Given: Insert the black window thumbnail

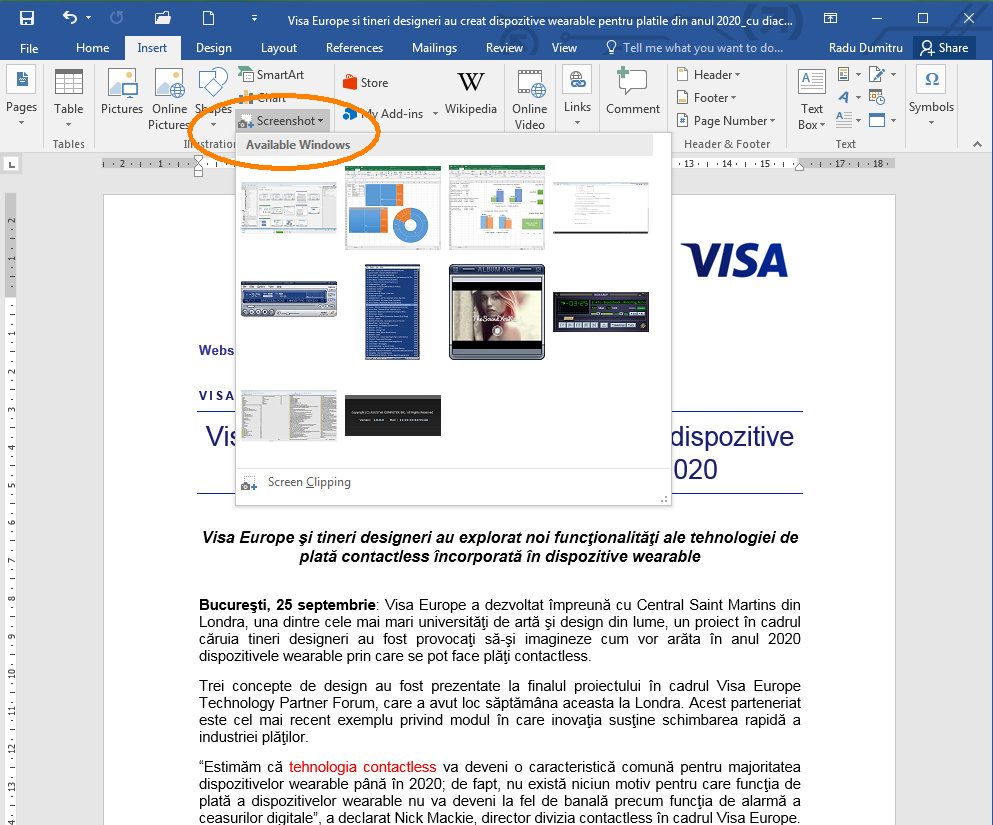Looking at the screenshot, I should 393,415.
